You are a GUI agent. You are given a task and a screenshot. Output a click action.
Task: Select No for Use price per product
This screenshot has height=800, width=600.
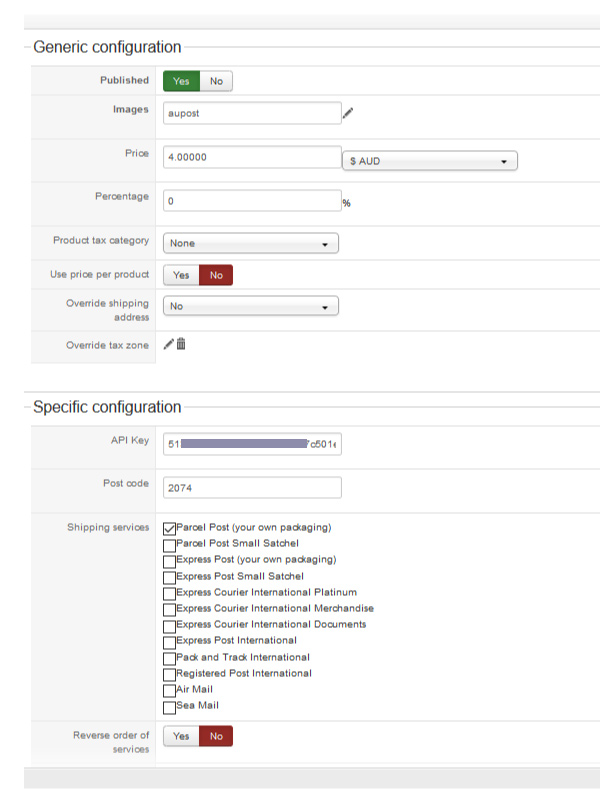[216, 275]
